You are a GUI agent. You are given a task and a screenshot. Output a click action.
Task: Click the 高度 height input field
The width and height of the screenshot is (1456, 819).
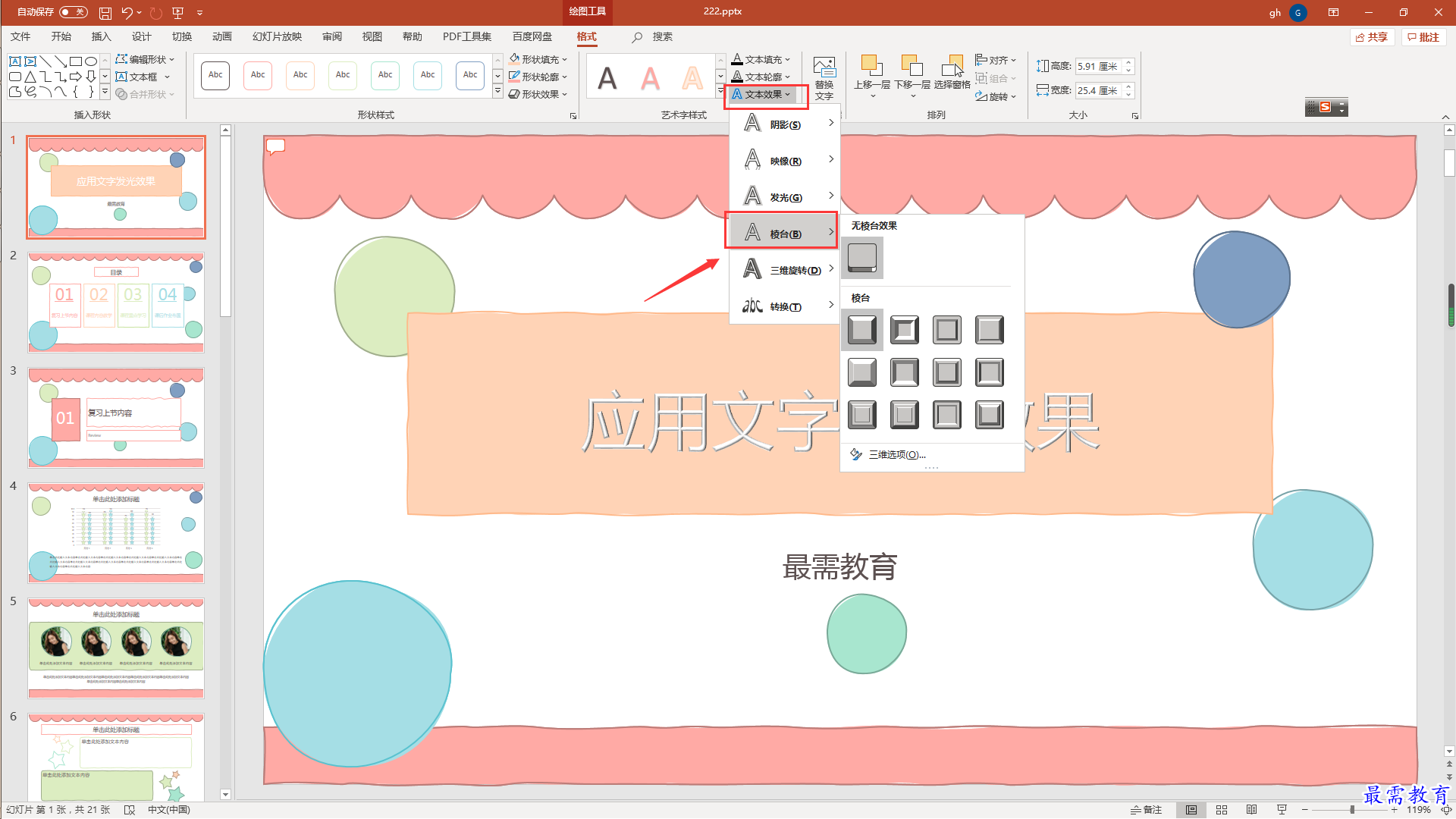click(x=1099, y=67)
